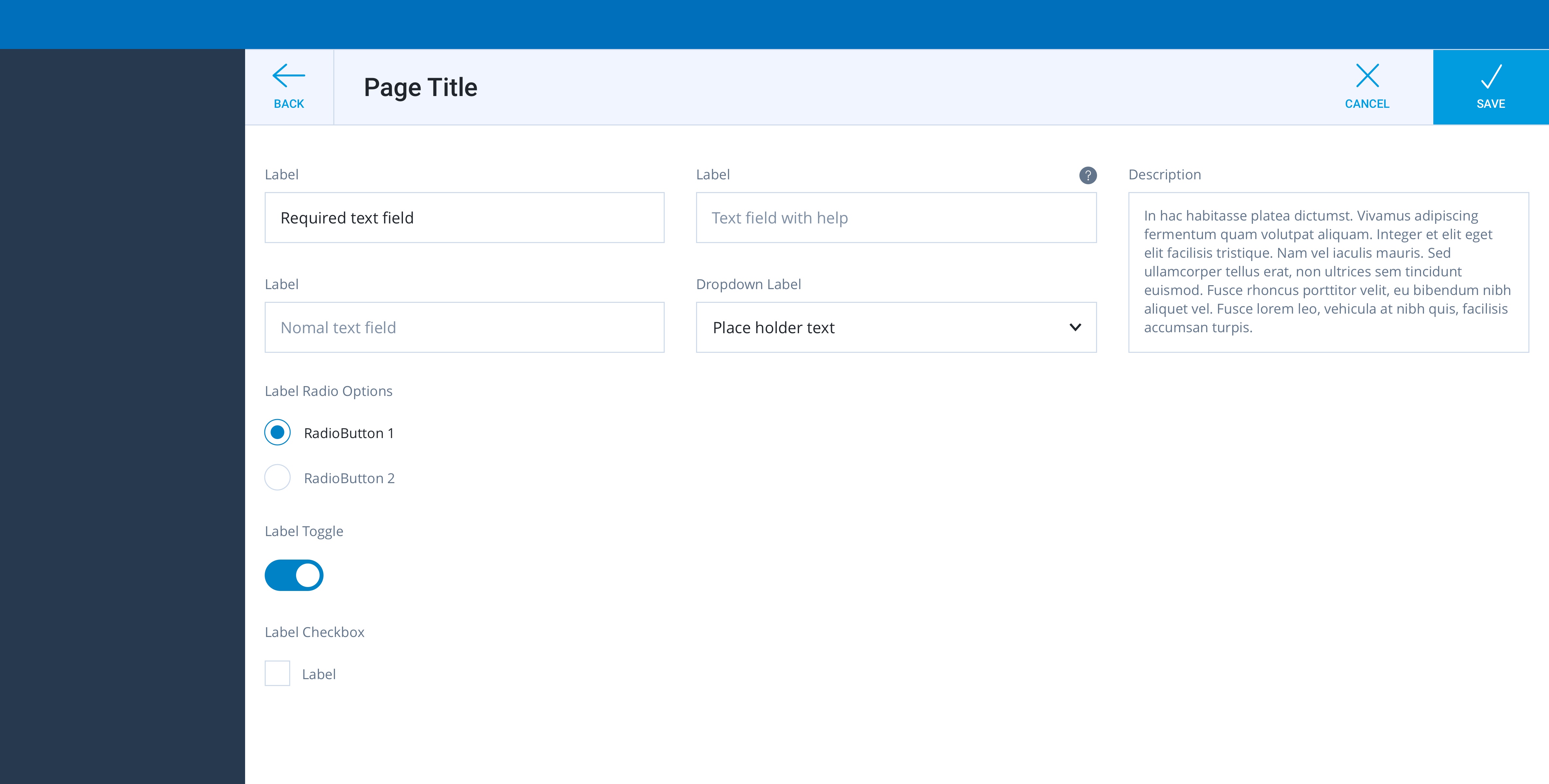Screen dimensions: 1549x784
Task: Check the Label Checkbox
Action: click(277, 673)
